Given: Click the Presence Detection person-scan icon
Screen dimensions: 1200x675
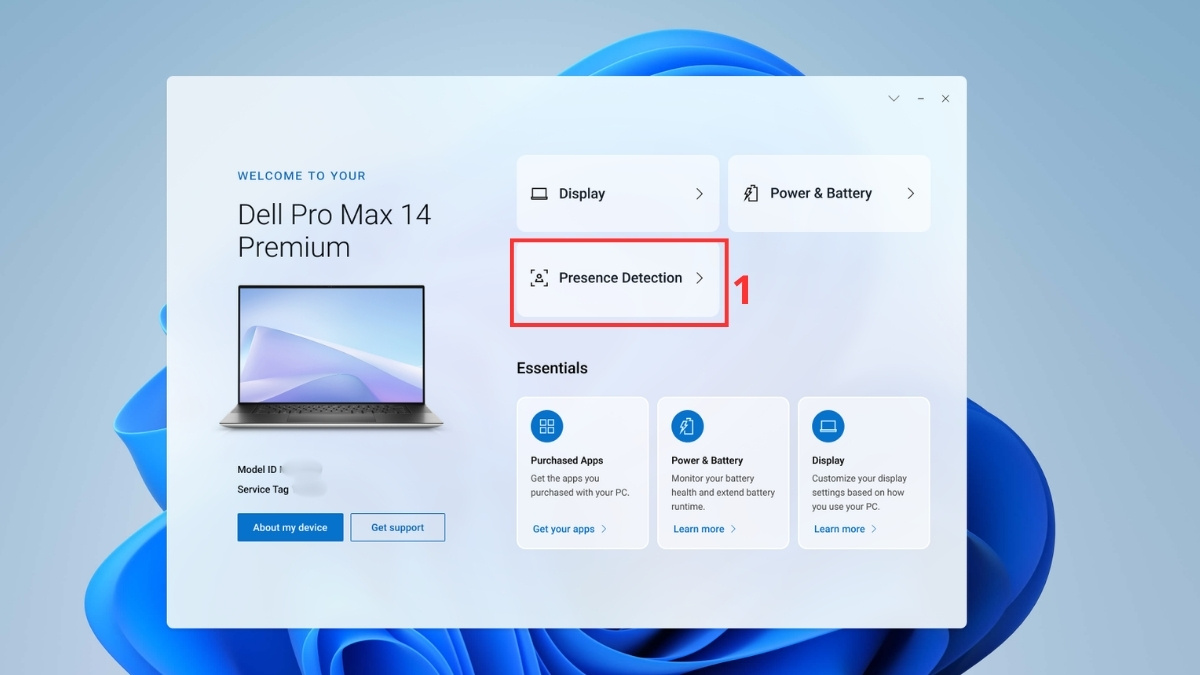Looking at the screenshot, I should click(x=539, y=278).
